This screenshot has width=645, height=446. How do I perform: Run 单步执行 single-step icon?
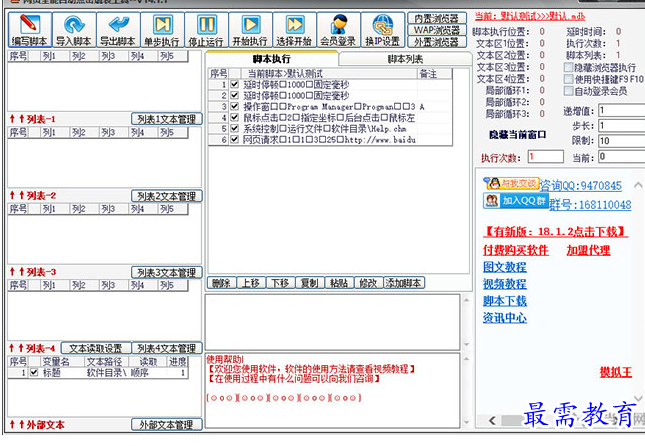tap(162, 30)
